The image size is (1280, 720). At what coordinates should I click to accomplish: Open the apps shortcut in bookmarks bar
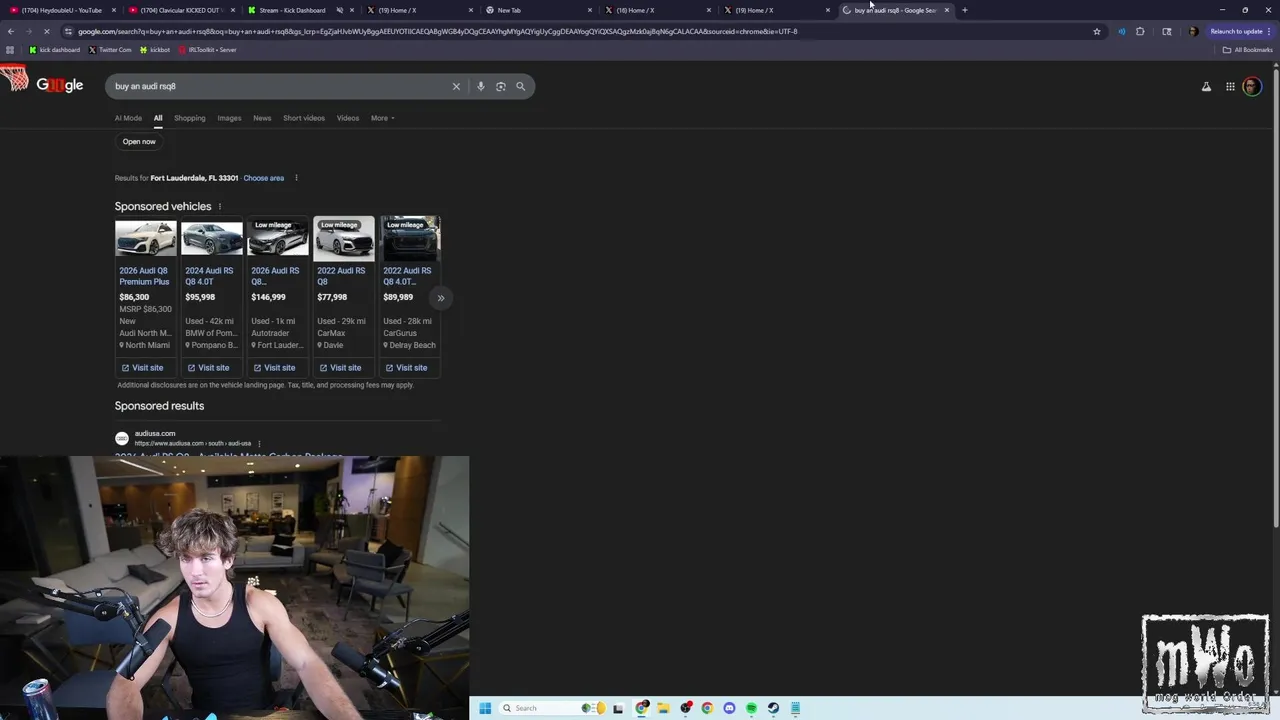point(10,50)
